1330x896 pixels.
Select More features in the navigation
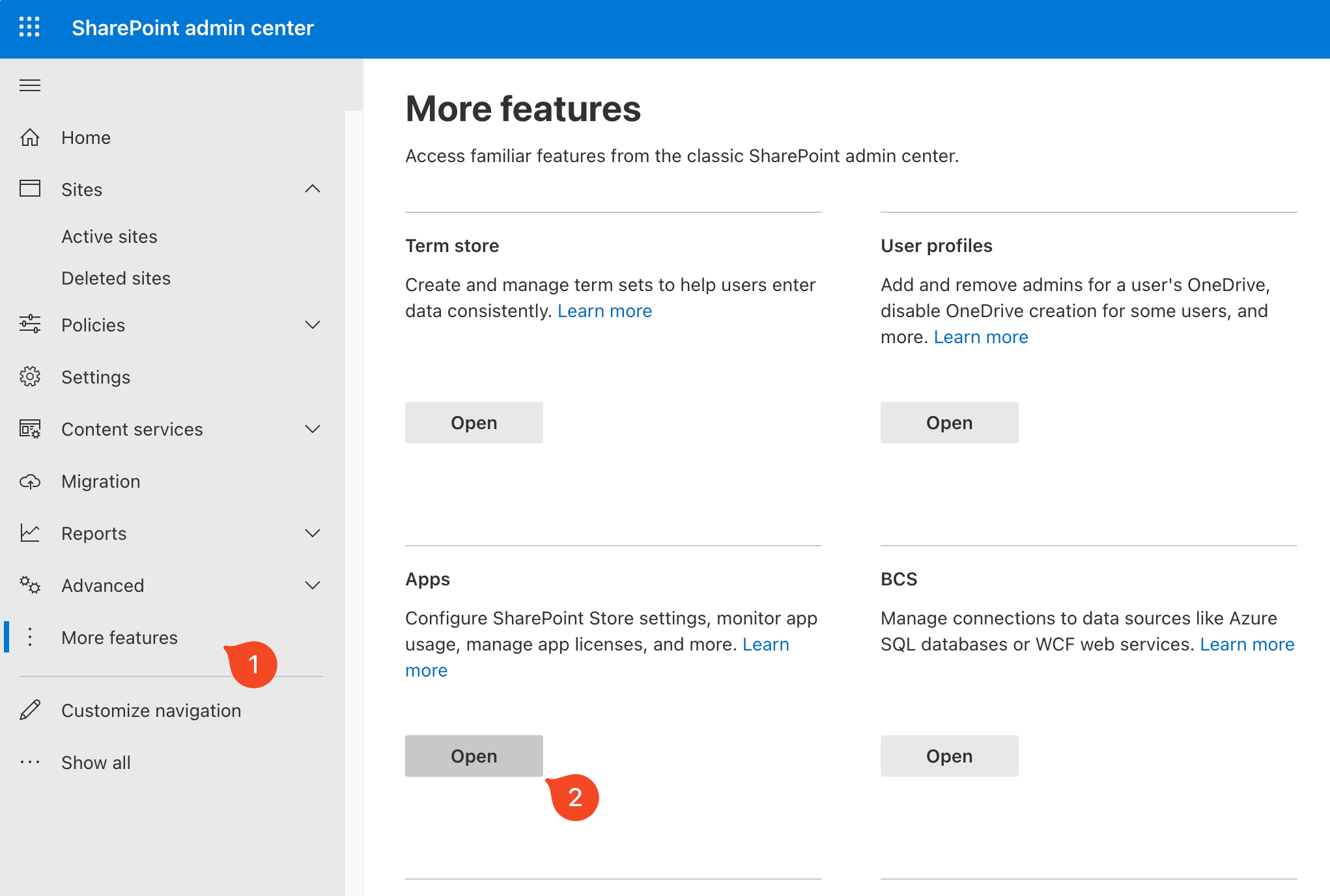pyautogui.click(x=119, y=637)
